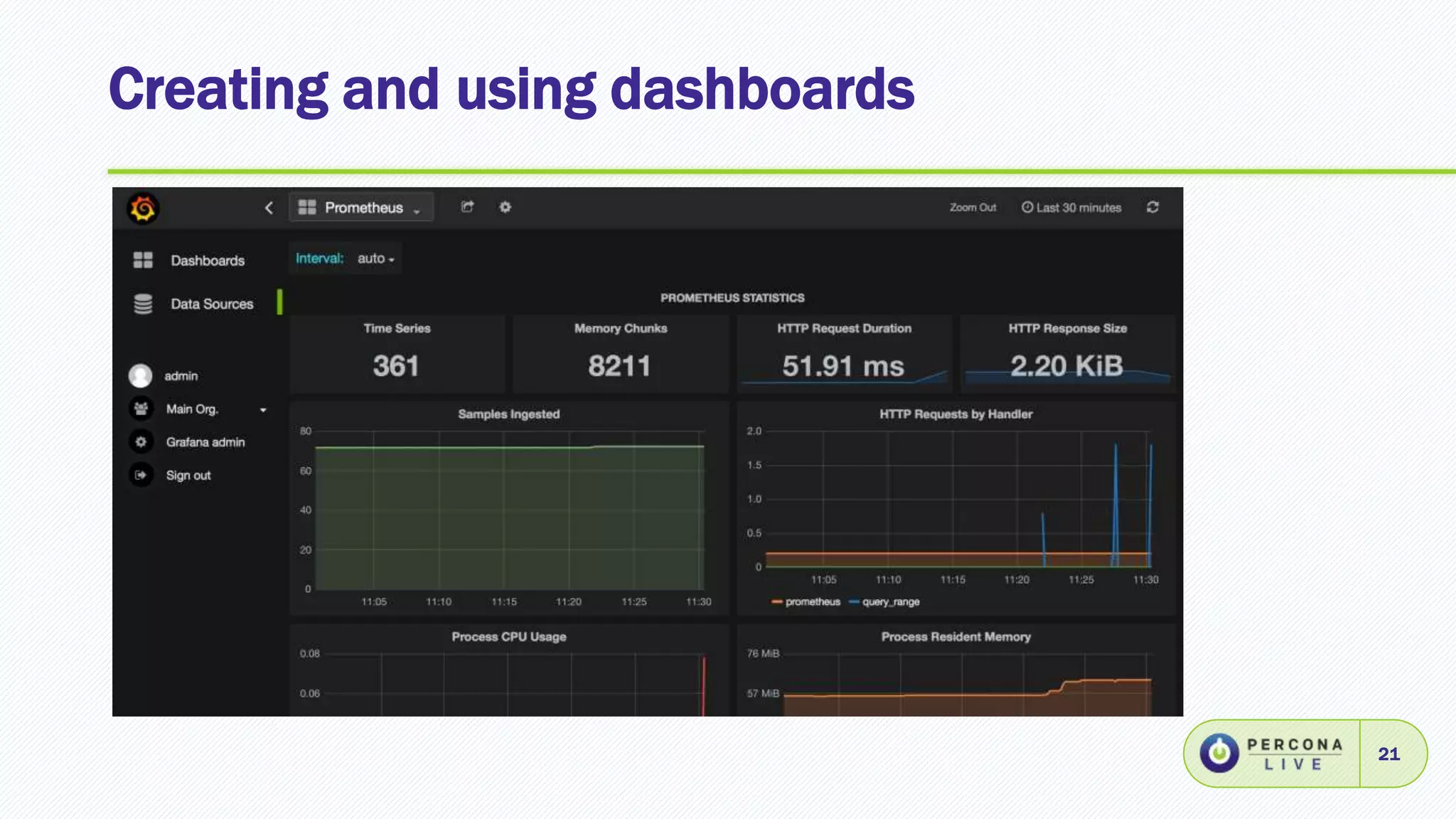Click the Grafana admin gear icon
Viewport: 1456px width, 819px height.
click(x=141, y=441)
